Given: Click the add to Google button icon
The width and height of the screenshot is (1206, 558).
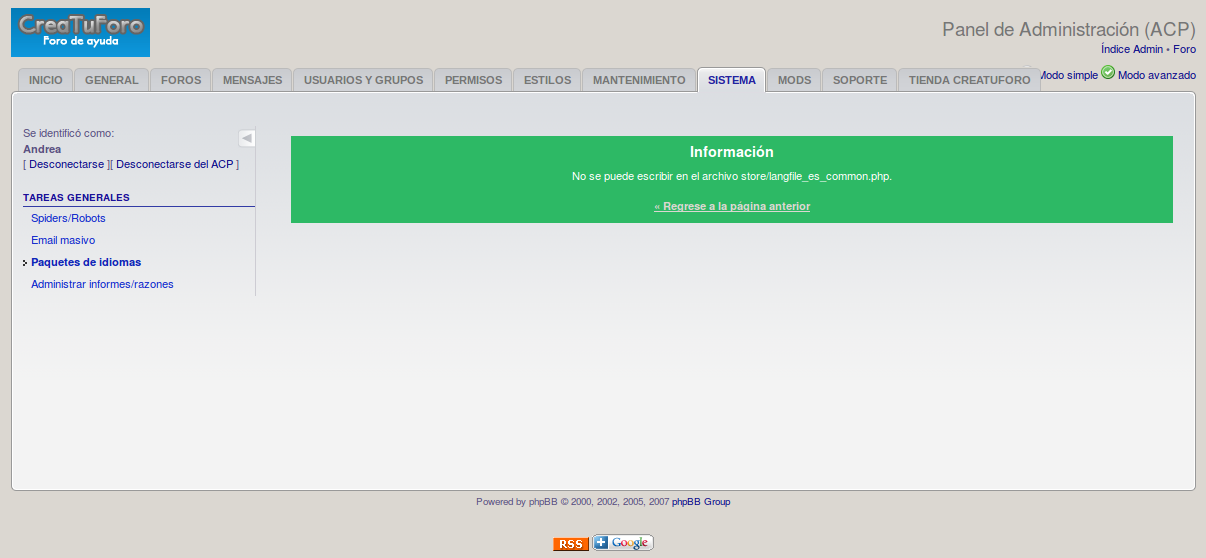Looking at the screenshot, I should pyautogui.click(x=623, y=543).
